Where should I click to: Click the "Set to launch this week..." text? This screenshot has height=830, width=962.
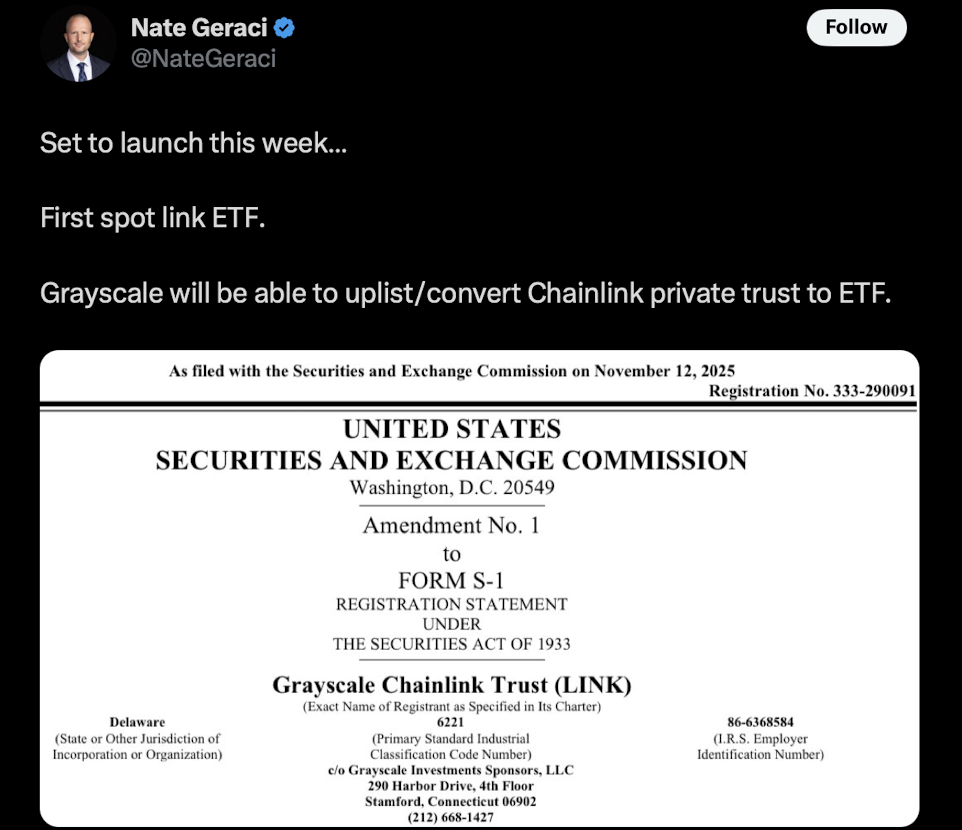pos(194,143)
